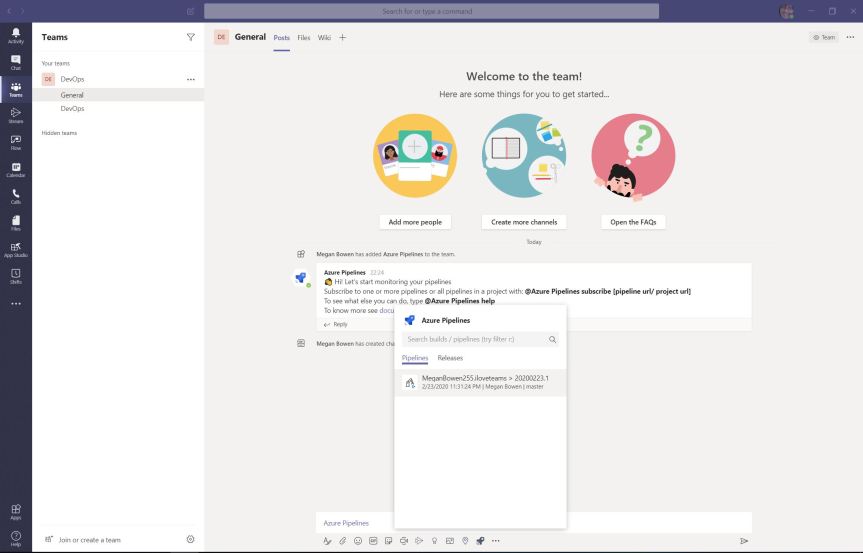Click the Add more people button
Viewport: 863px width, 553px height.
[x=415, y=222]
